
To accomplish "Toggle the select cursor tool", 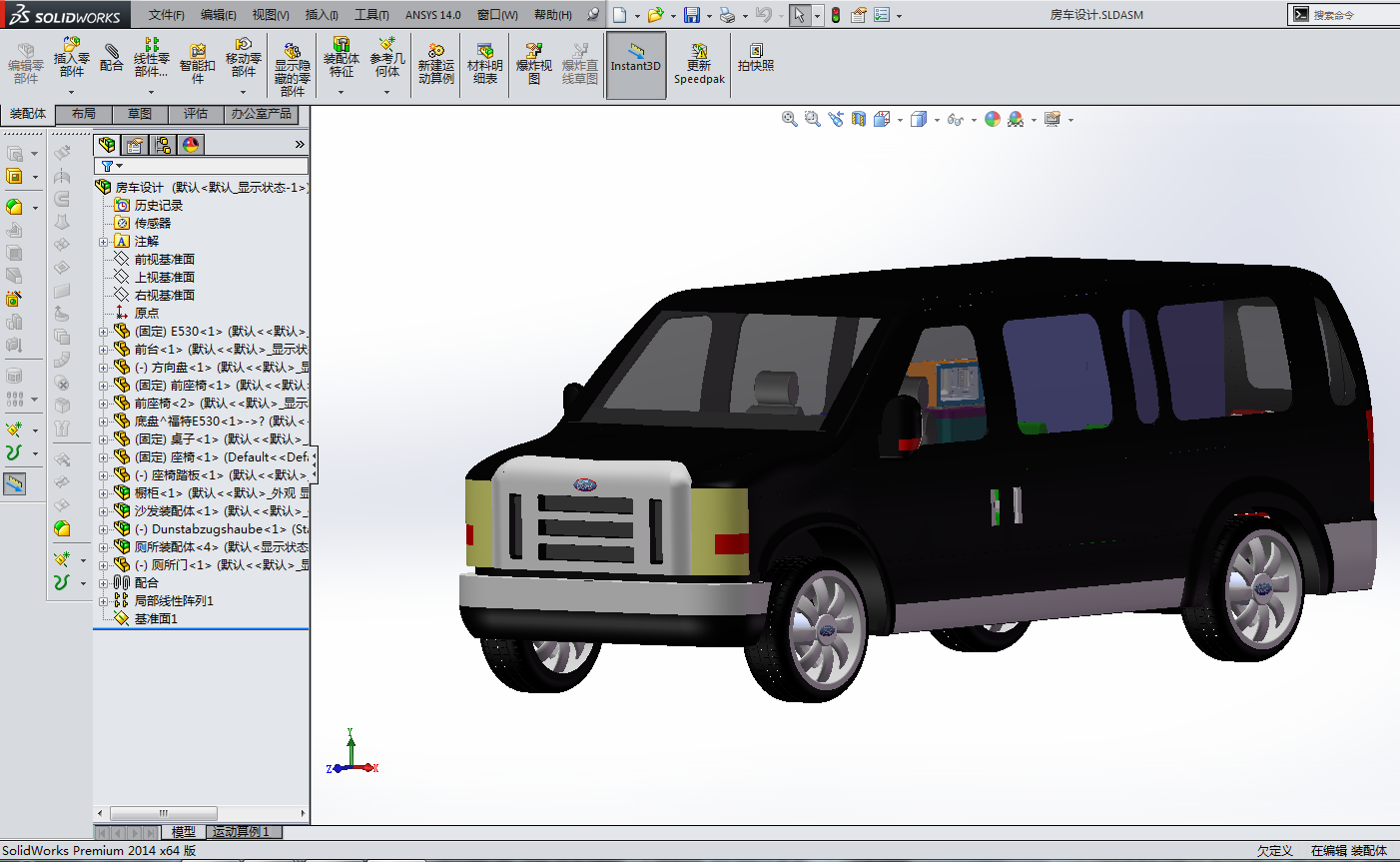I will coord(799,15).
